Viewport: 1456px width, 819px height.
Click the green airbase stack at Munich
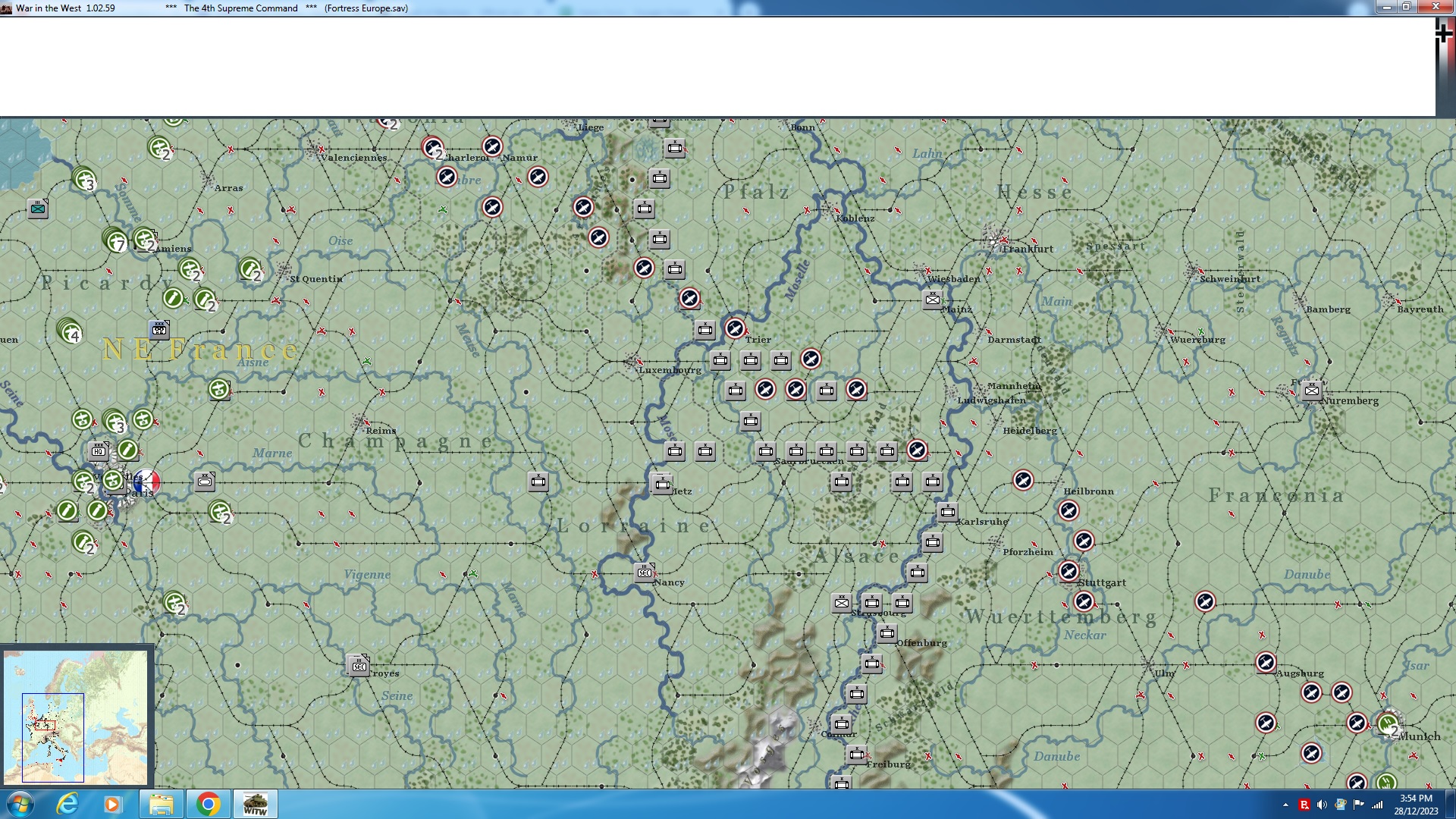(x=1388, y=724)
